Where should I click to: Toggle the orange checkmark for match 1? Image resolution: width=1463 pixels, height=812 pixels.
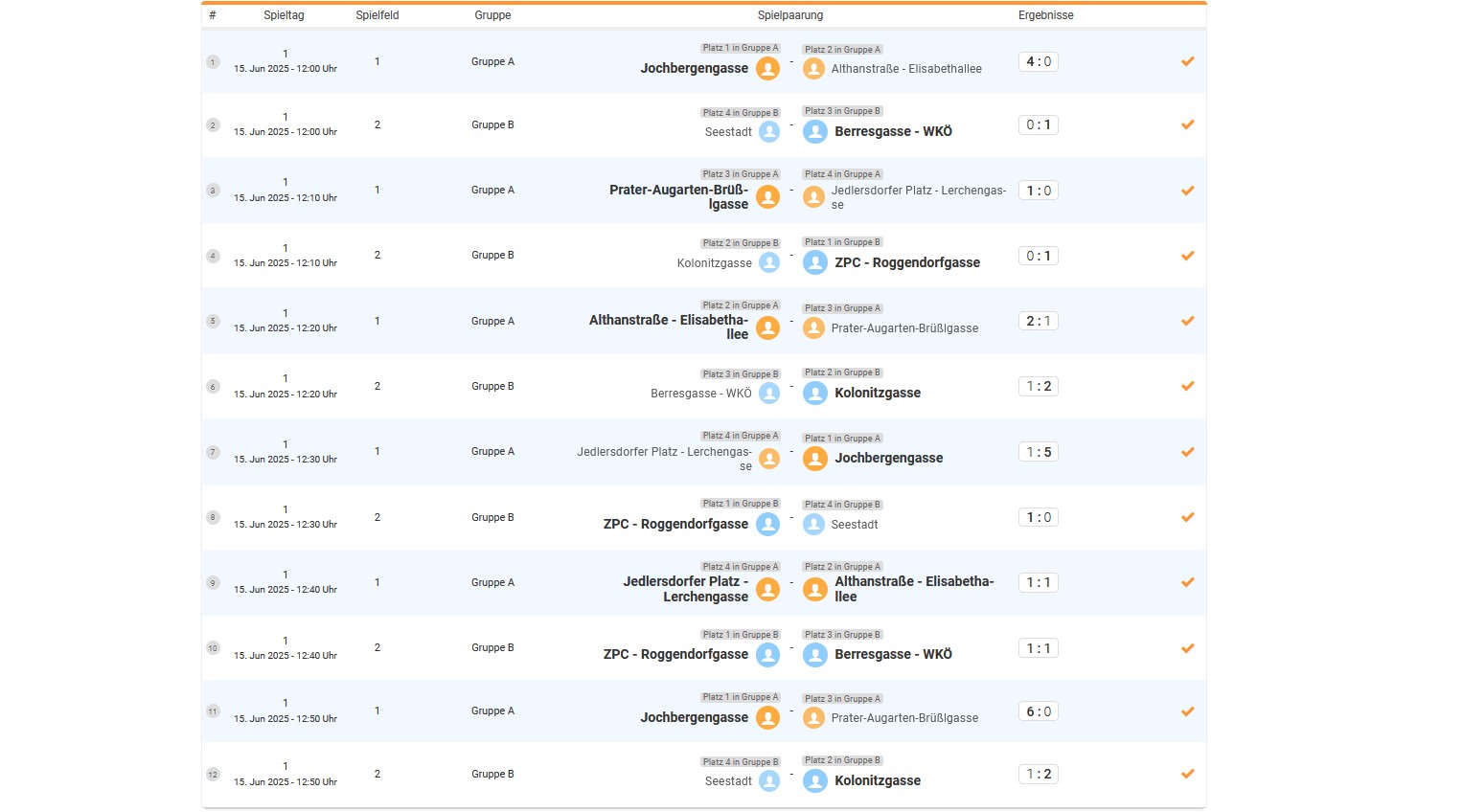tap(1187, 61)
